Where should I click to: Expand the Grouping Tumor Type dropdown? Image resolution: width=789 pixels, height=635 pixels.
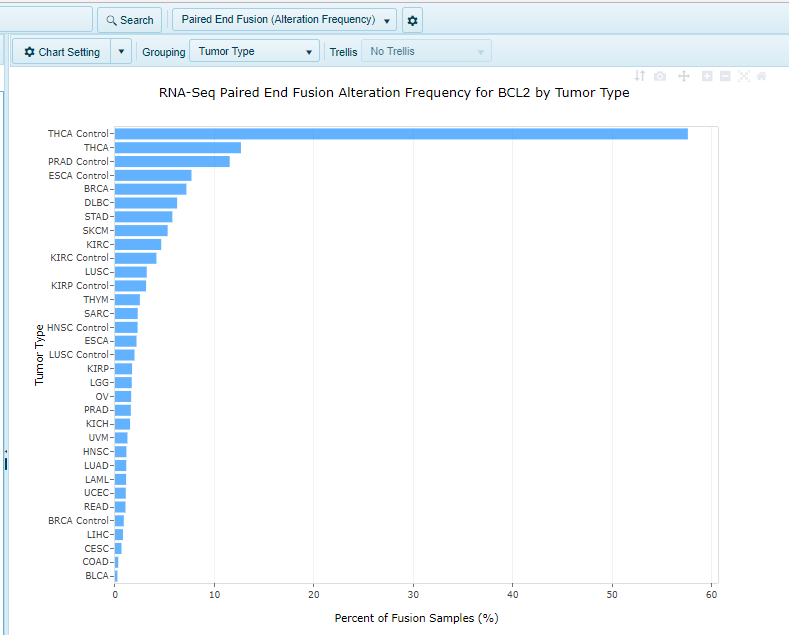[254, 52]
